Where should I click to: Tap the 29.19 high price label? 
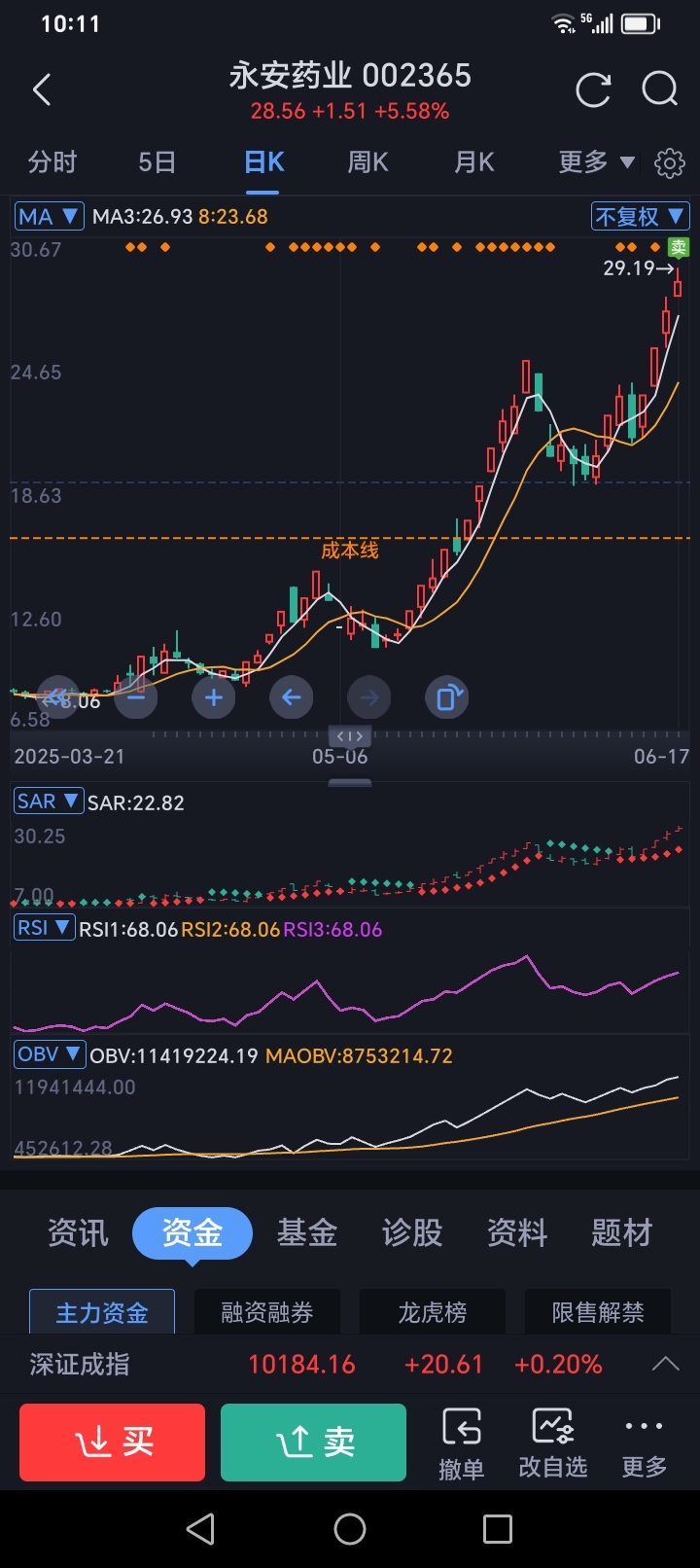pos(628,267)
